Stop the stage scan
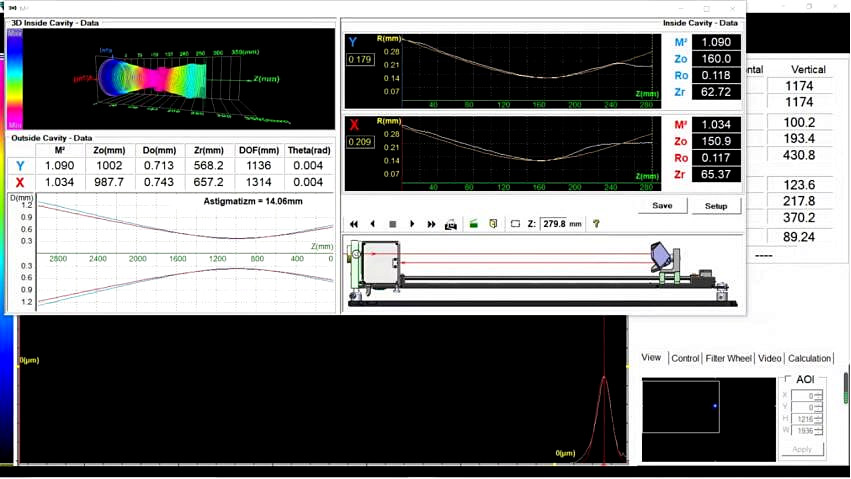The image size is (851, 479). (393, 224)
